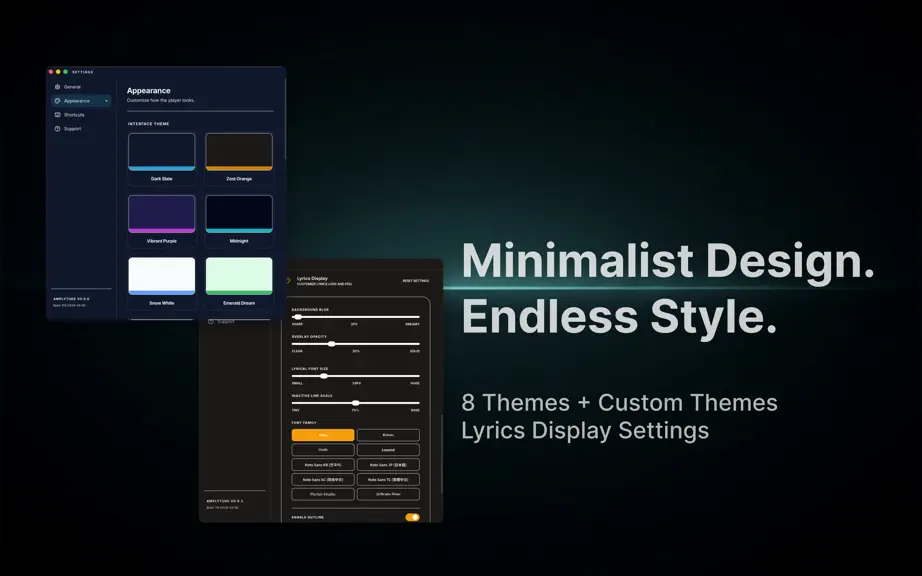The height and width of the screenshot is (576, 922).
Task: Select the highlighted orange Inter font button
Action: click(x=323, y=435)
